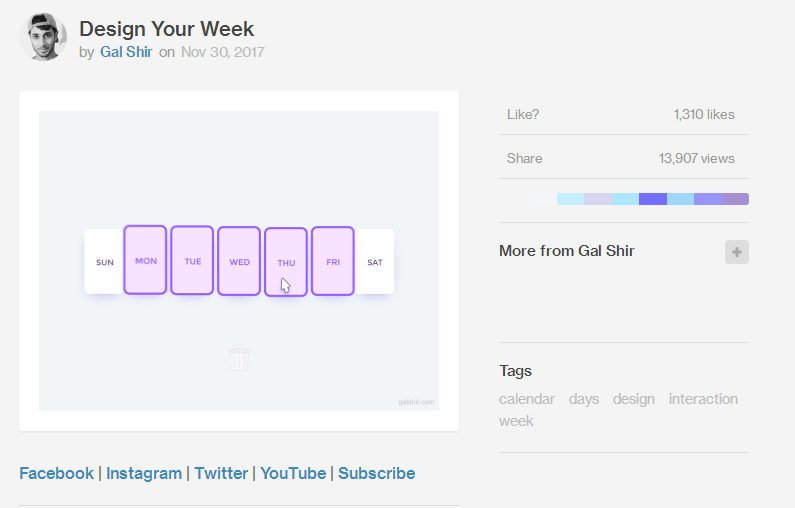Click the Share button
This screenshot has width=795, height=508.
coord(525,158)
